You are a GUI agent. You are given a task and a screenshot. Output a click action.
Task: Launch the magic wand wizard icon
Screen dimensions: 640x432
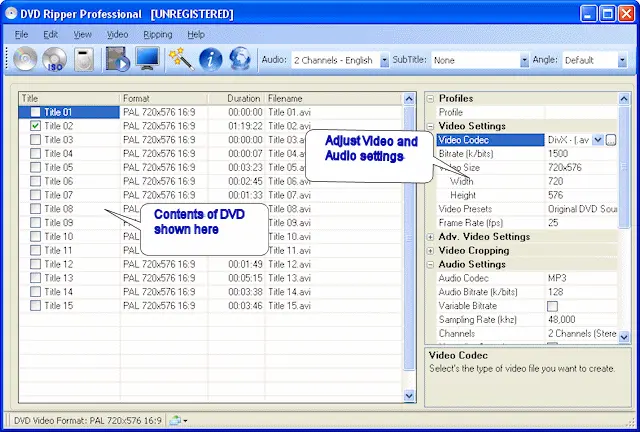click(x=182, y=59)
